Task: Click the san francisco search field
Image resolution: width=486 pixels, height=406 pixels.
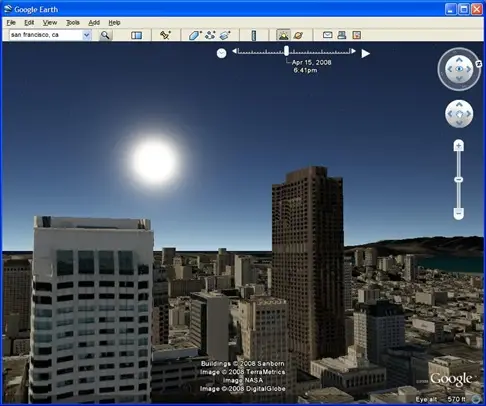Action: click(46, 35)
